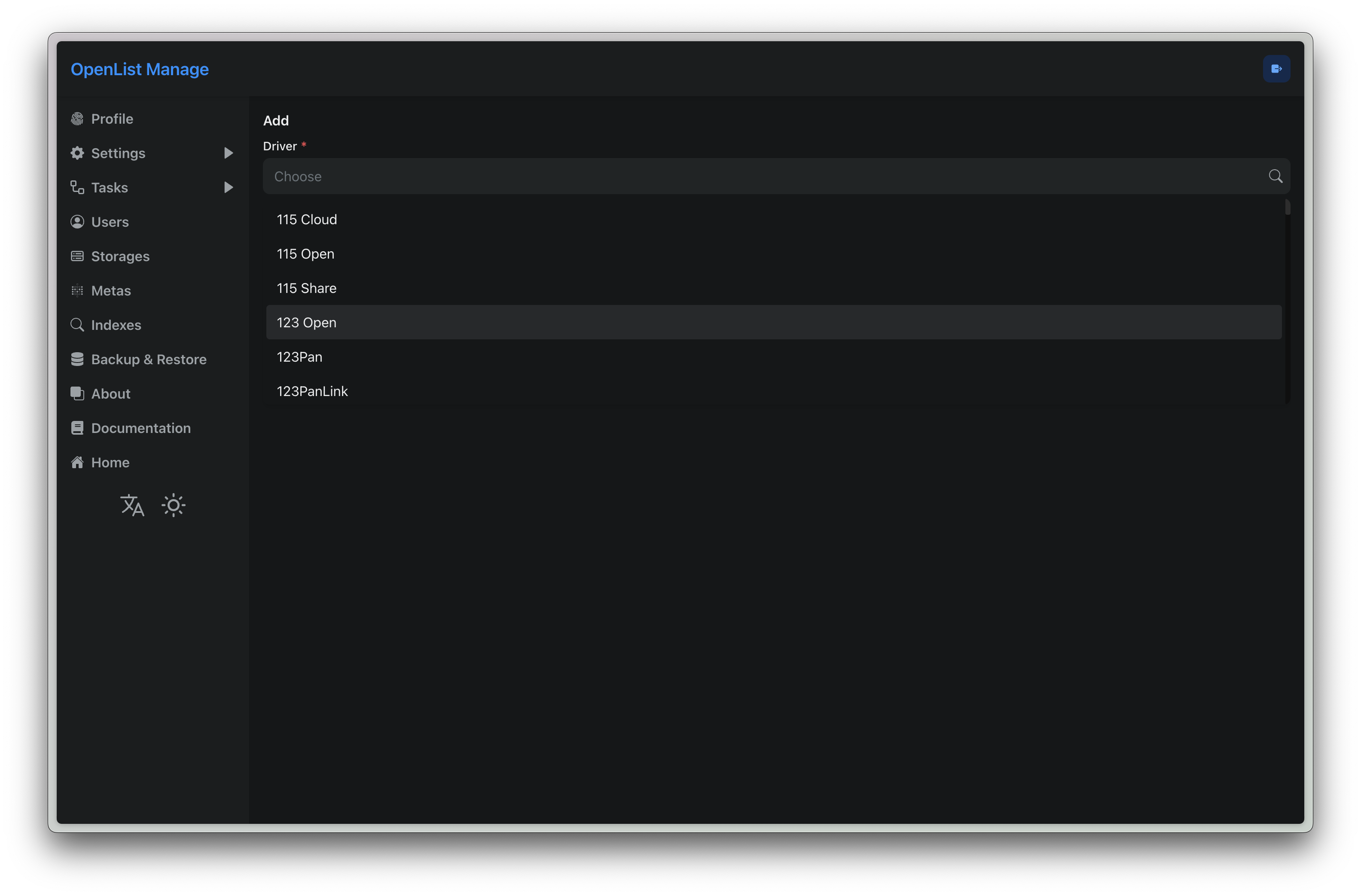Go to the Users page
Screen dimensions: 1361x896
110,222
